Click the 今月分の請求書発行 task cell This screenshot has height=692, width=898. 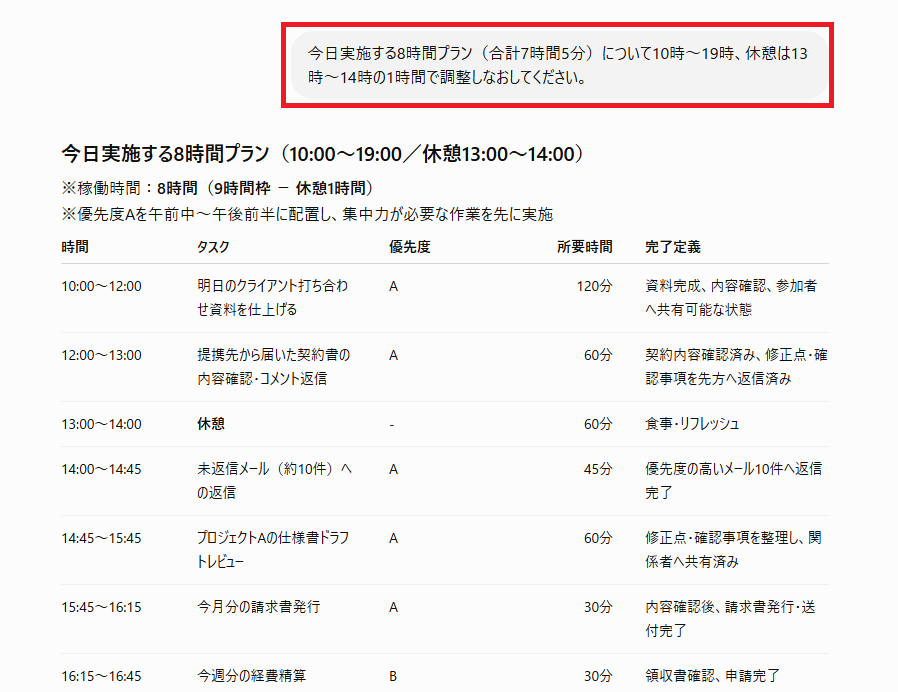click(259, 607)
